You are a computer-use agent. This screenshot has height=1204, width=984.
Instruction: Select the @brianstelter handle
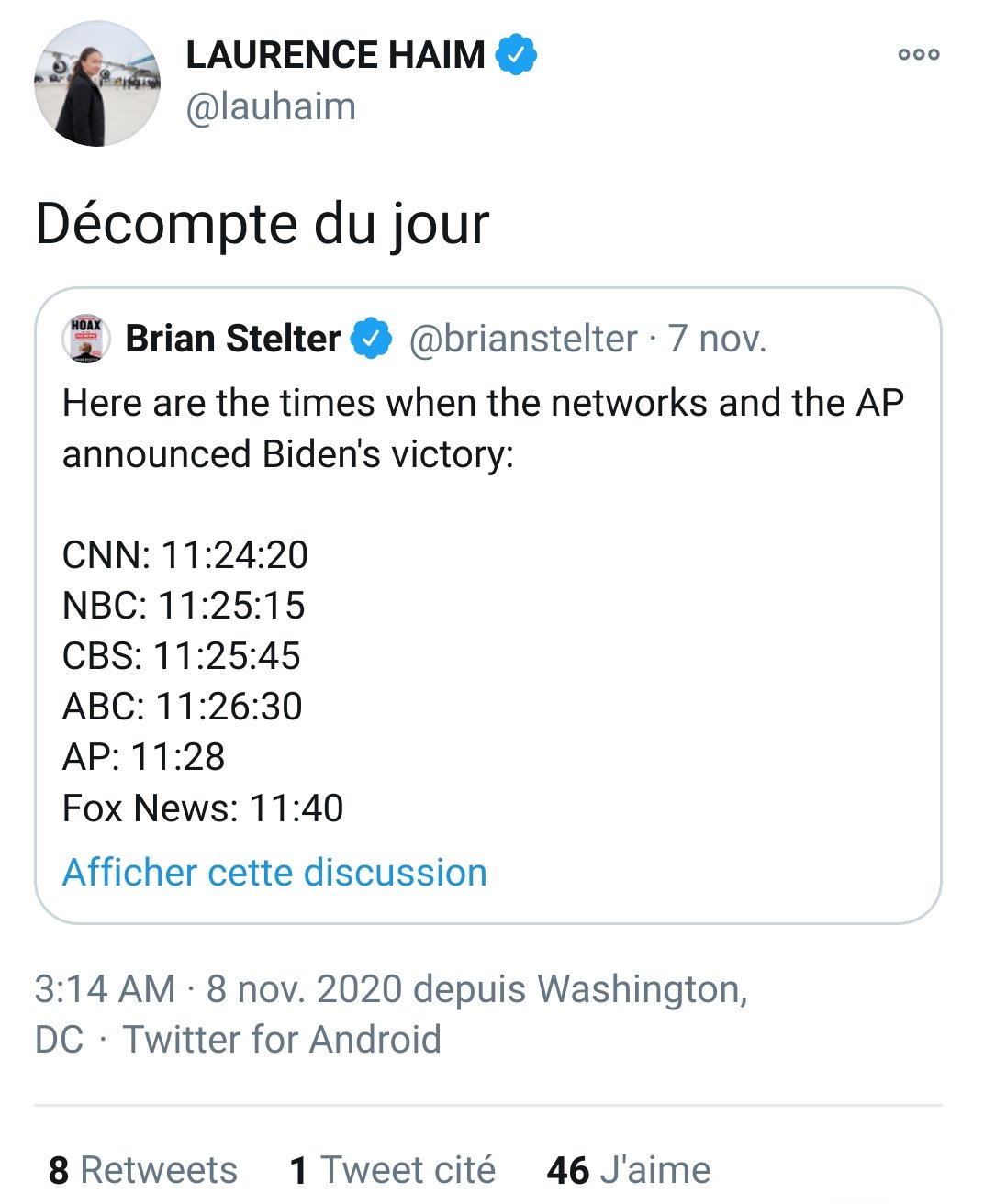(x=522, y=339)
